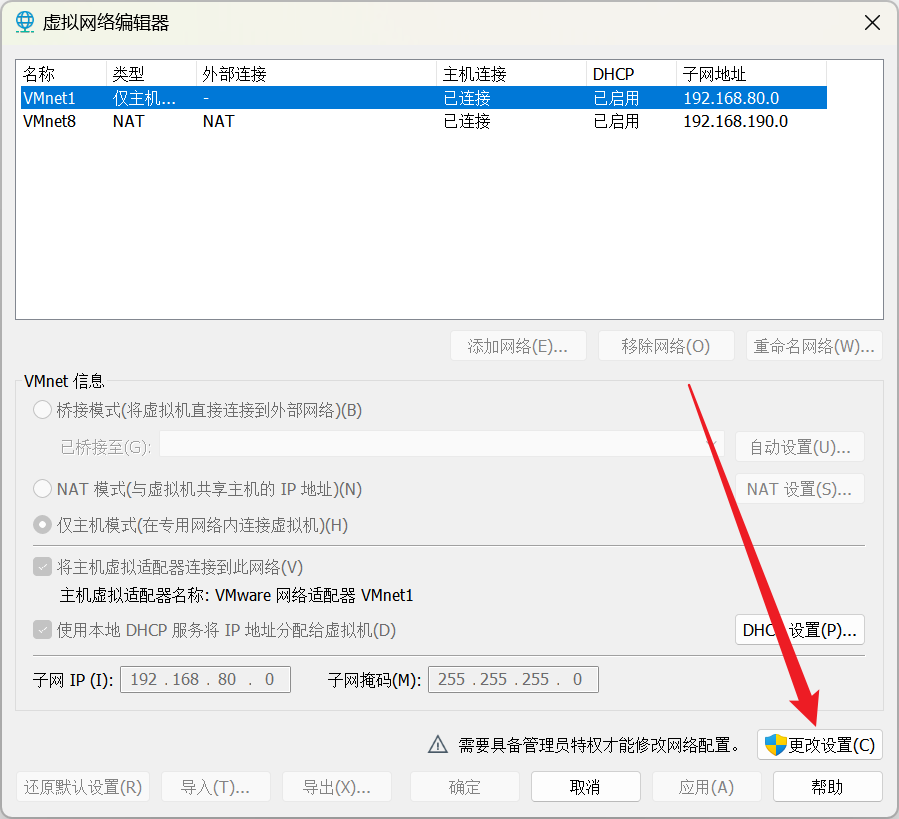Click 已启用 DHCP cell of VMnet8
Screen dimensions: 899x819
tap(616, 121)
